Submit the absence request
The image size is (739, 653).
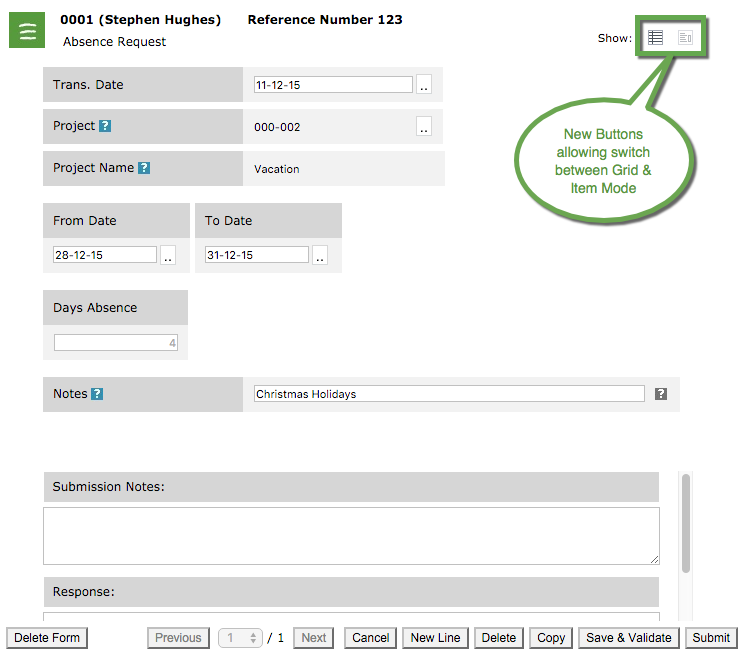click(x=711, y=638)
